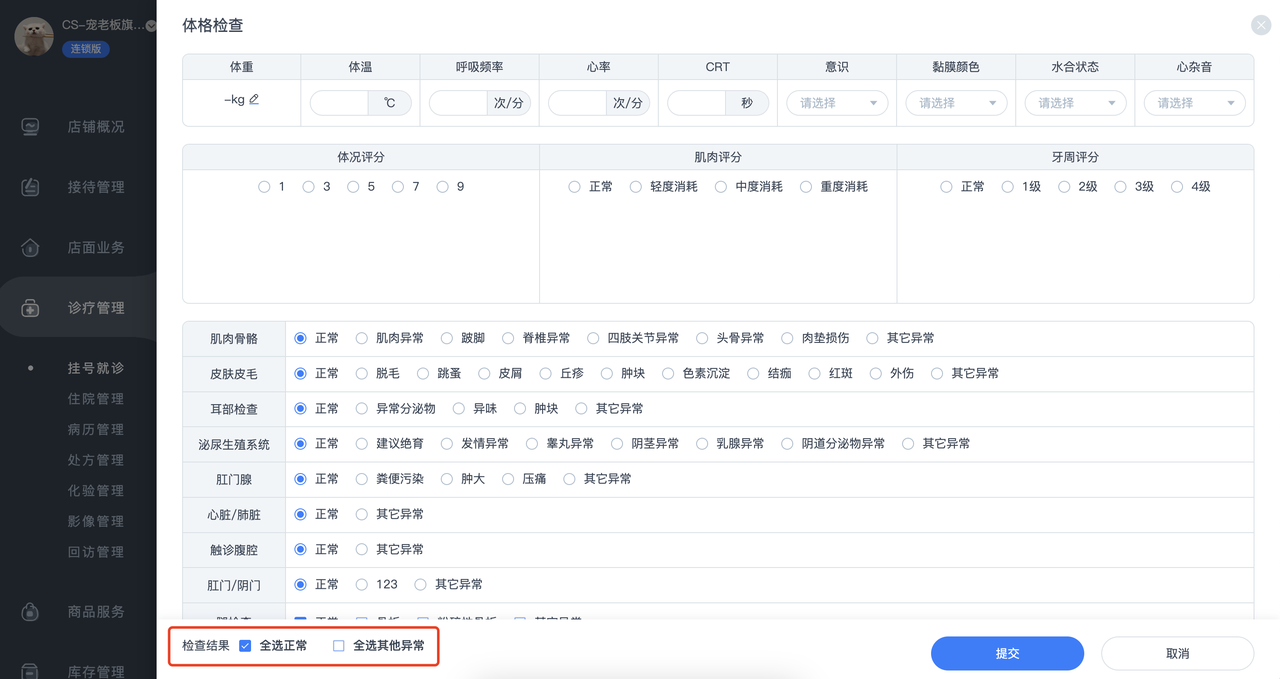Click the 接待管理 sidebar icon
This screenshot has width=1280, height=679.
pos(31,187)
